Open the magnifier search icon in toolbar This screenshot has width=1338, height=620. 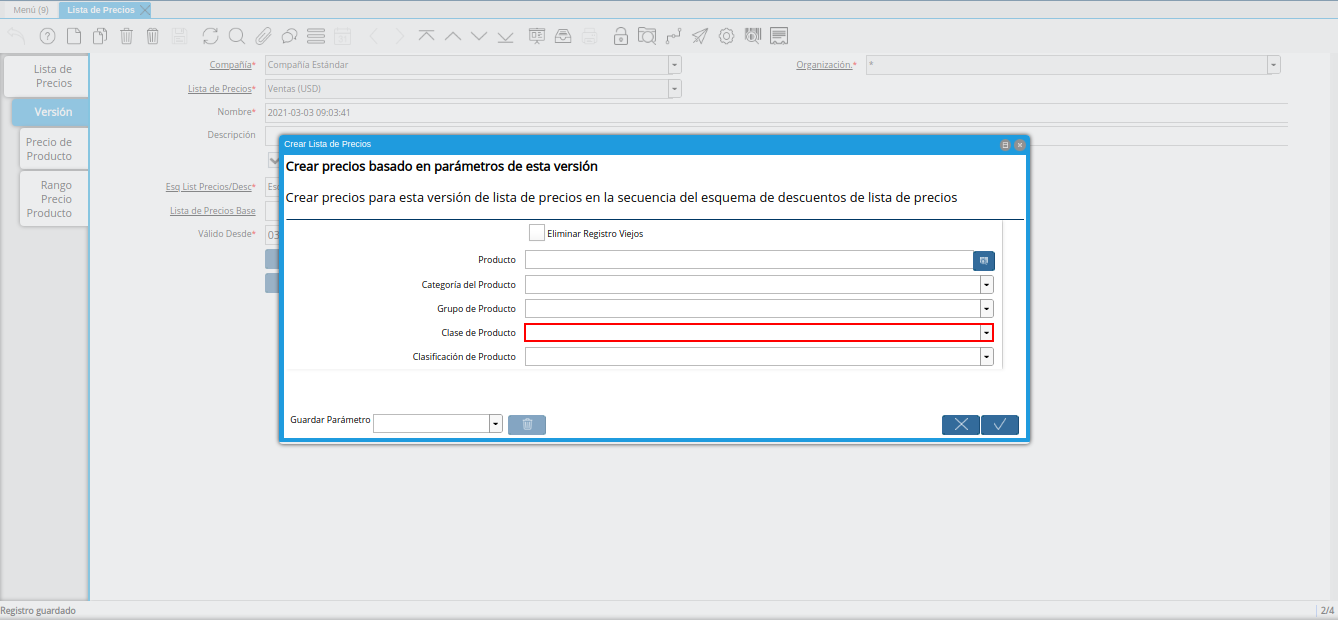(237, 37)
